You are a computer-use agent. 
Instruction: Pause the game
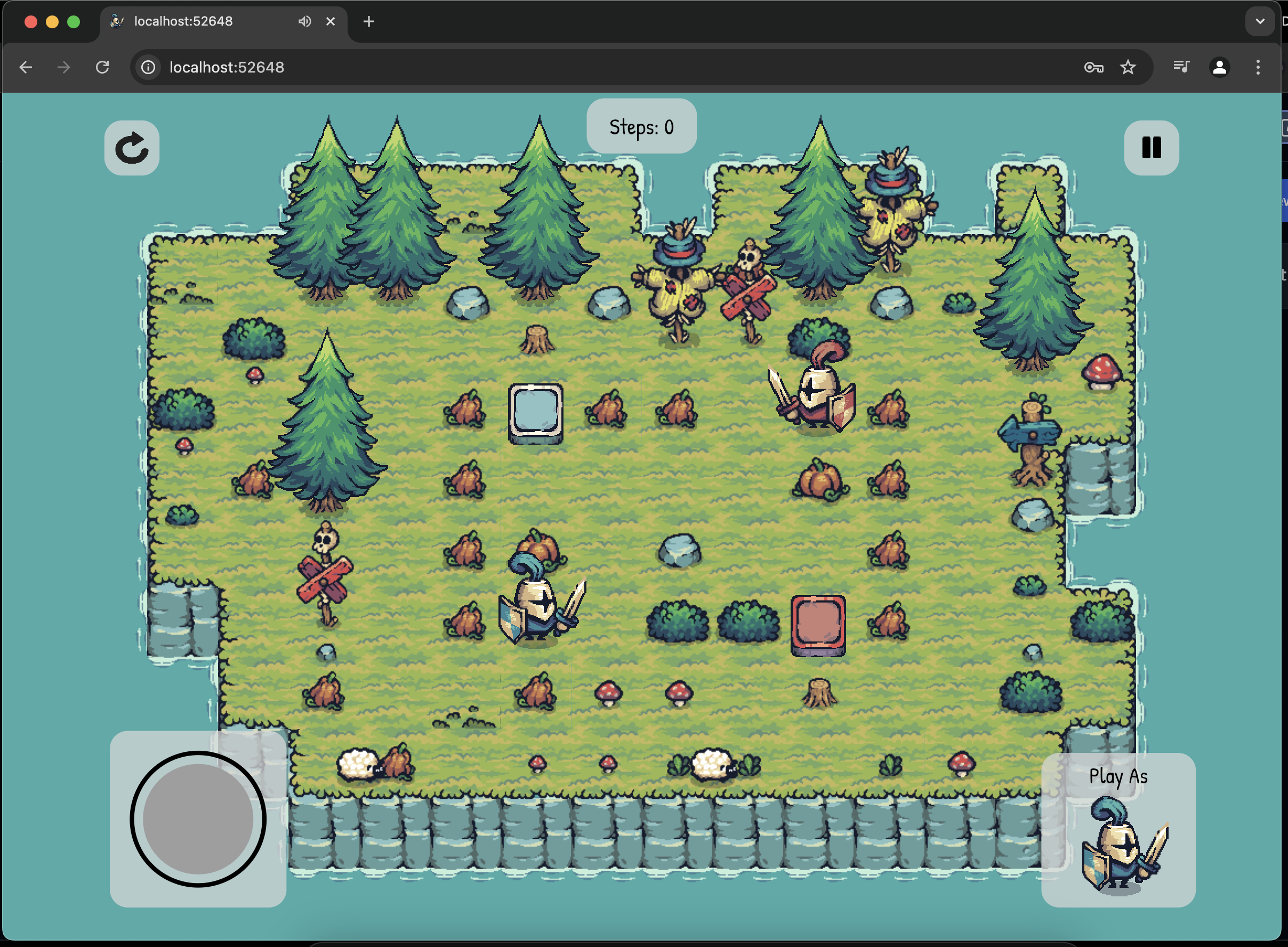click(x=1151, y=148)
